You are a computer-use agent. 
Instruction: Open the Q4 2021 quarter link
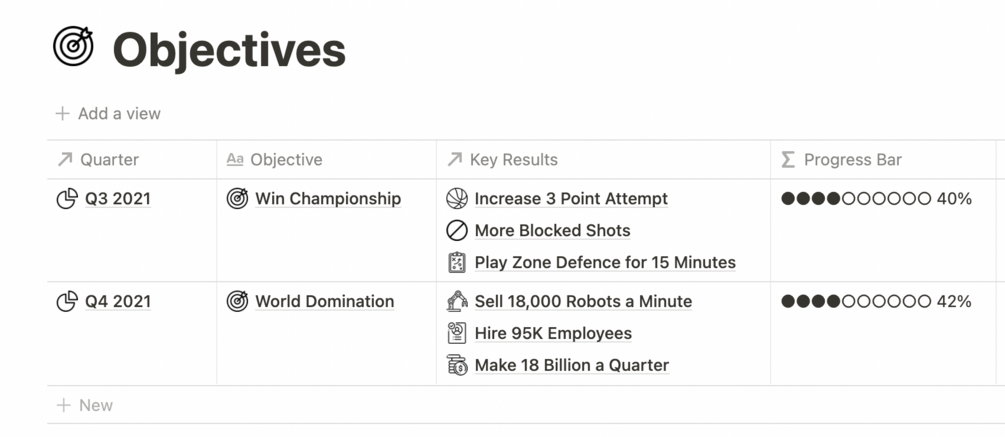pyautogui.click(x=118, y=301)
